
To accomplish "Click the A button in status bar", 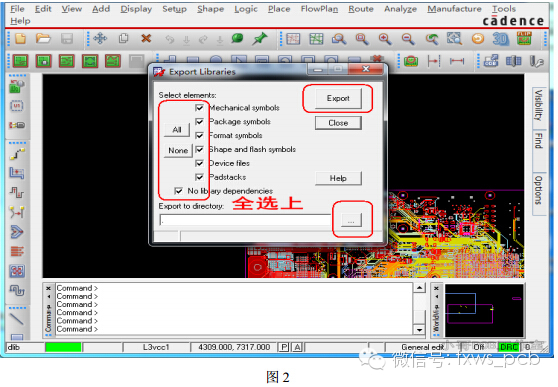I will (297, 347).
